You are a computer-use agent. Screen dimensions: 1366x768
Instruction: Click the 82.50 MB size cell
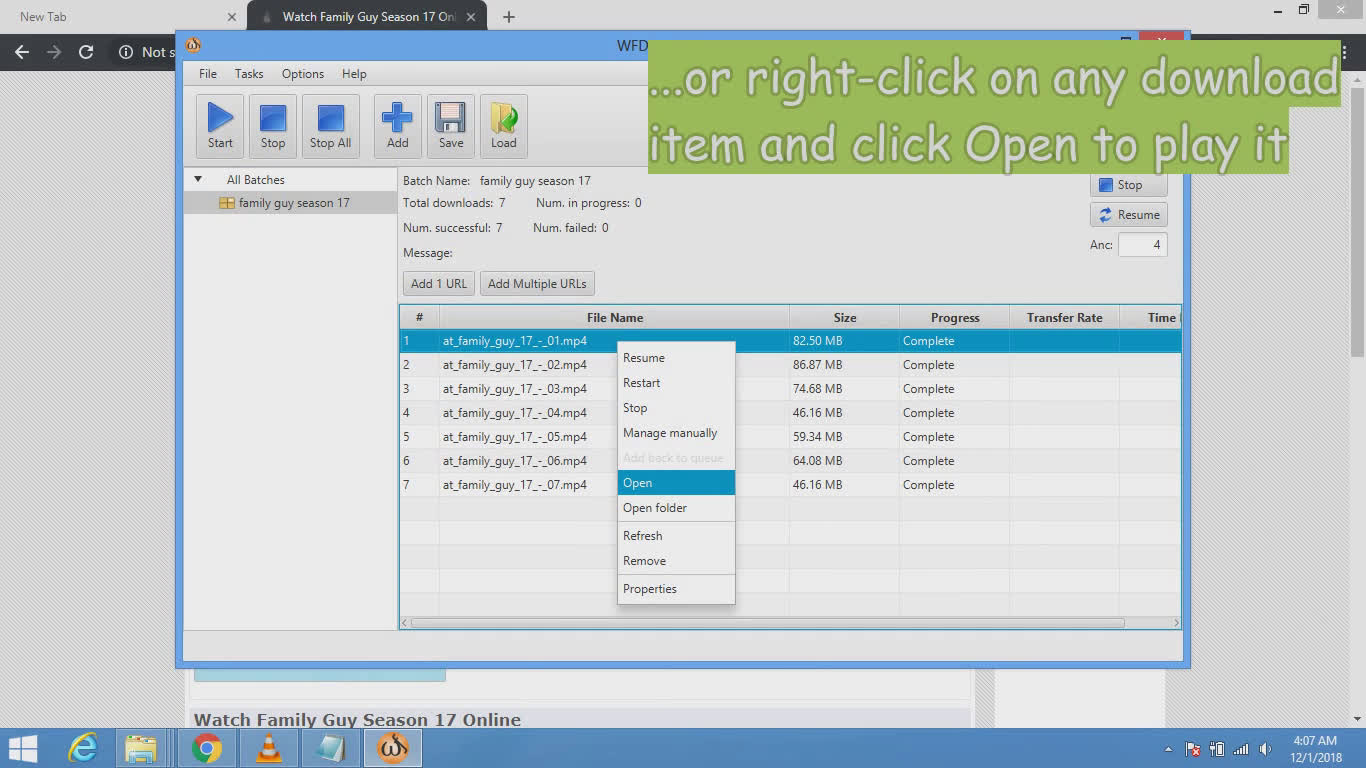844,341
